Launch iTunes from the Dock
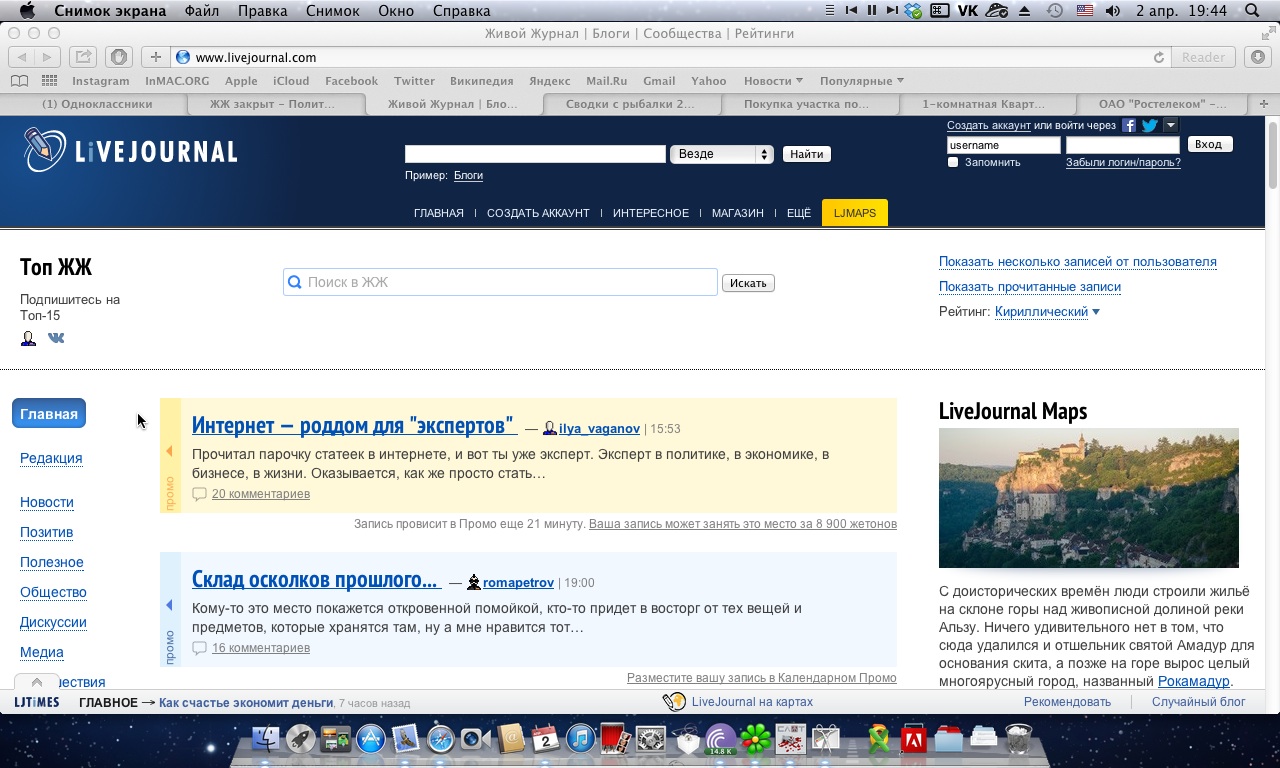Viewport: 1280px width, 768px height. pos(581,739)
